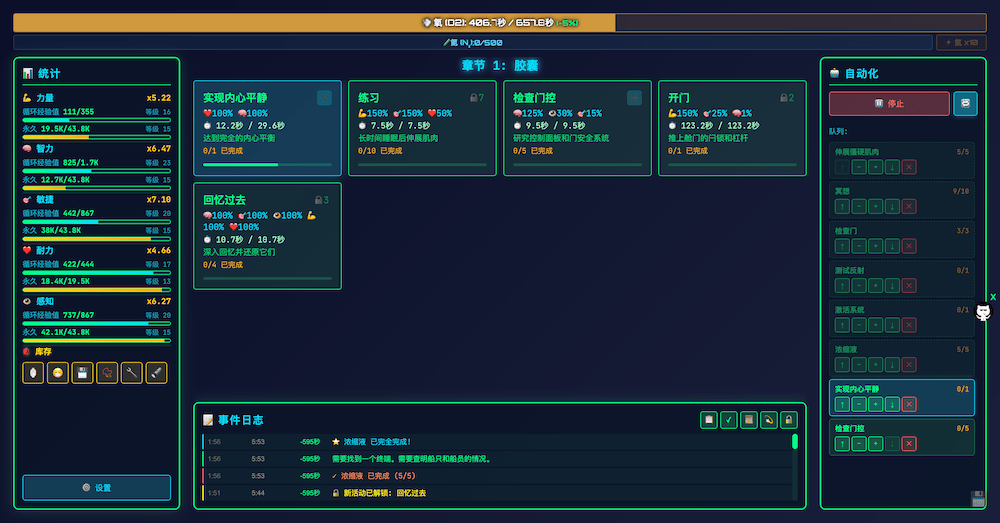Click the clipboard icon in 事件日志 header
This screenshot has height=523, width=1000.
(x=708, y=420)
